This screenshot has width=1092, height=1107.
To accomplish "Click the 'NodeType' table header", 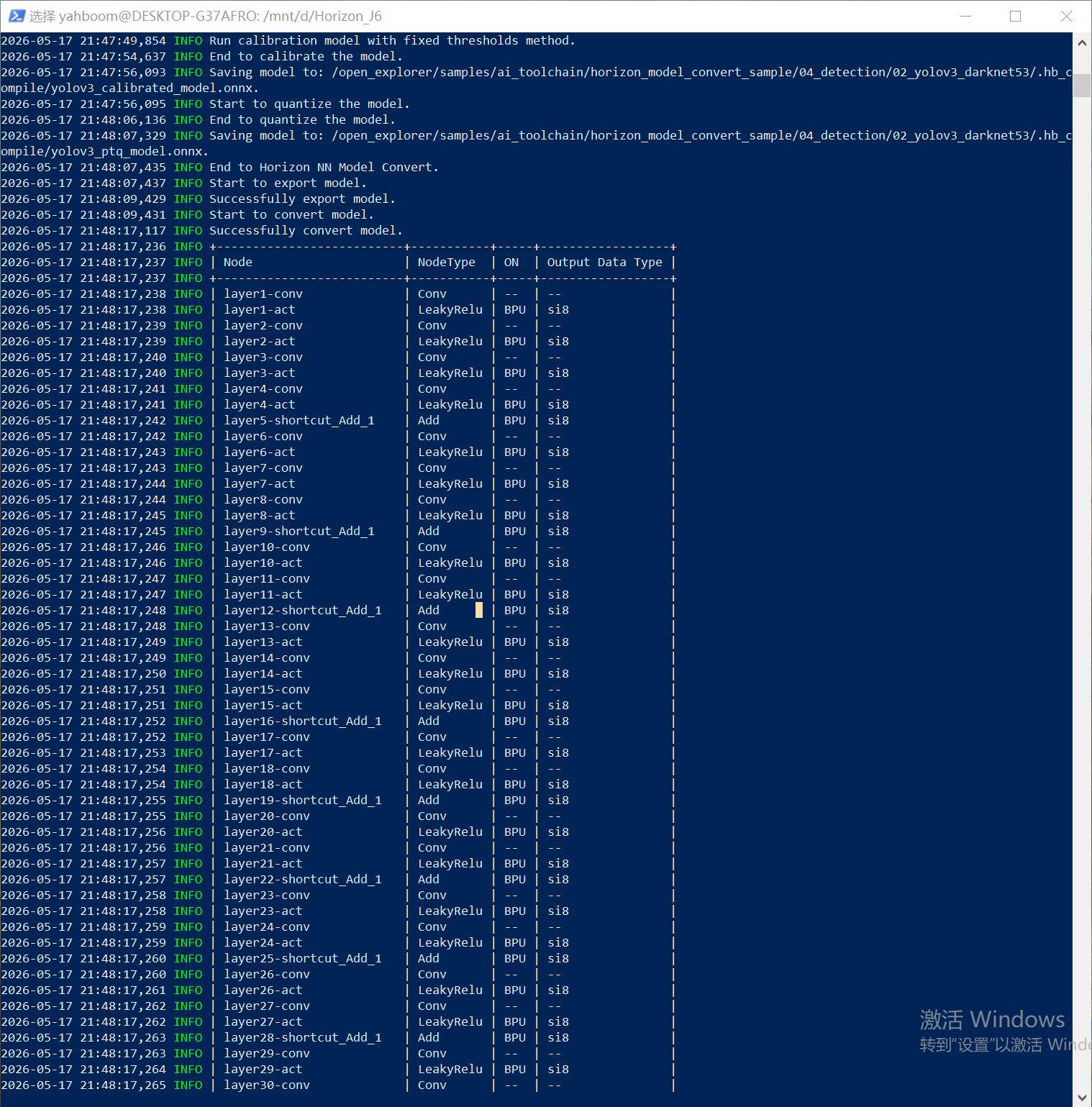I will [x=447, y=262].
